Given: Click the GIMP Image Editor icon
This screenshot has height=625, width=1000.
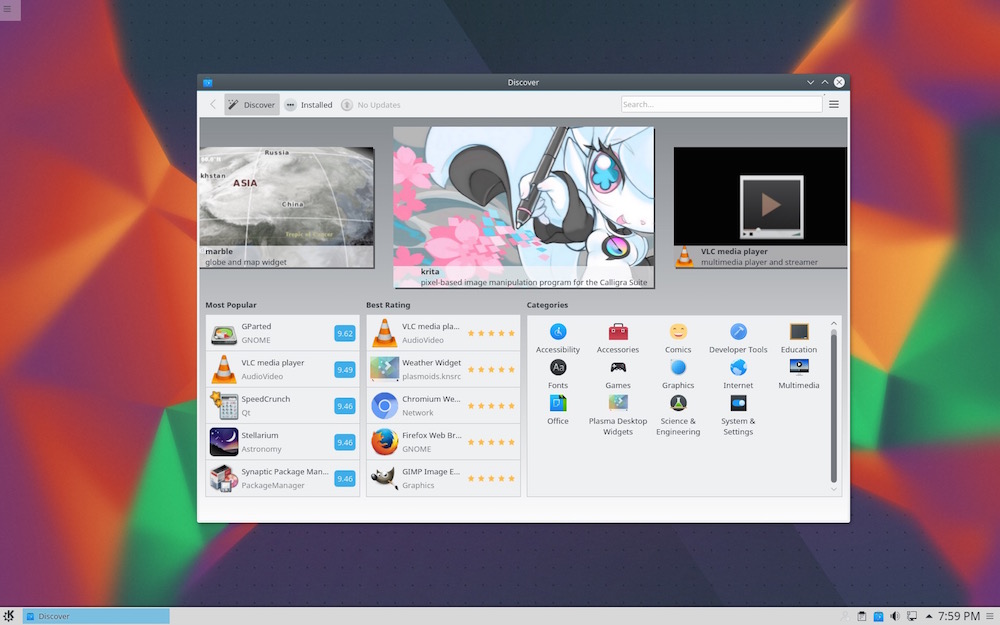Looking at the screenshot, I should pos(385,478).
